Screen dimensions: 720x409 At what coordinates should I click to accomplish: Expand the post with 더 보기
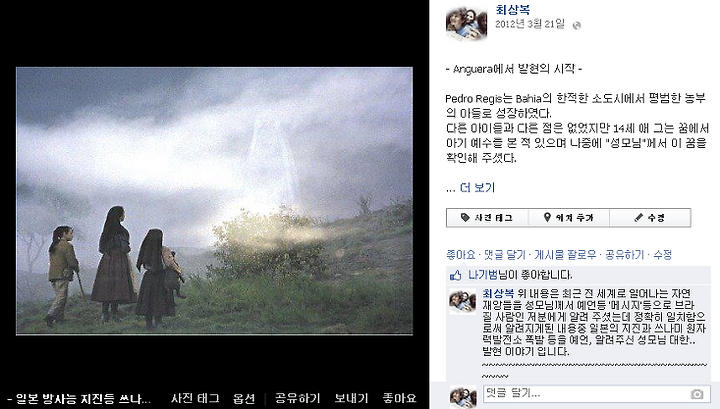tap(478, 187)
